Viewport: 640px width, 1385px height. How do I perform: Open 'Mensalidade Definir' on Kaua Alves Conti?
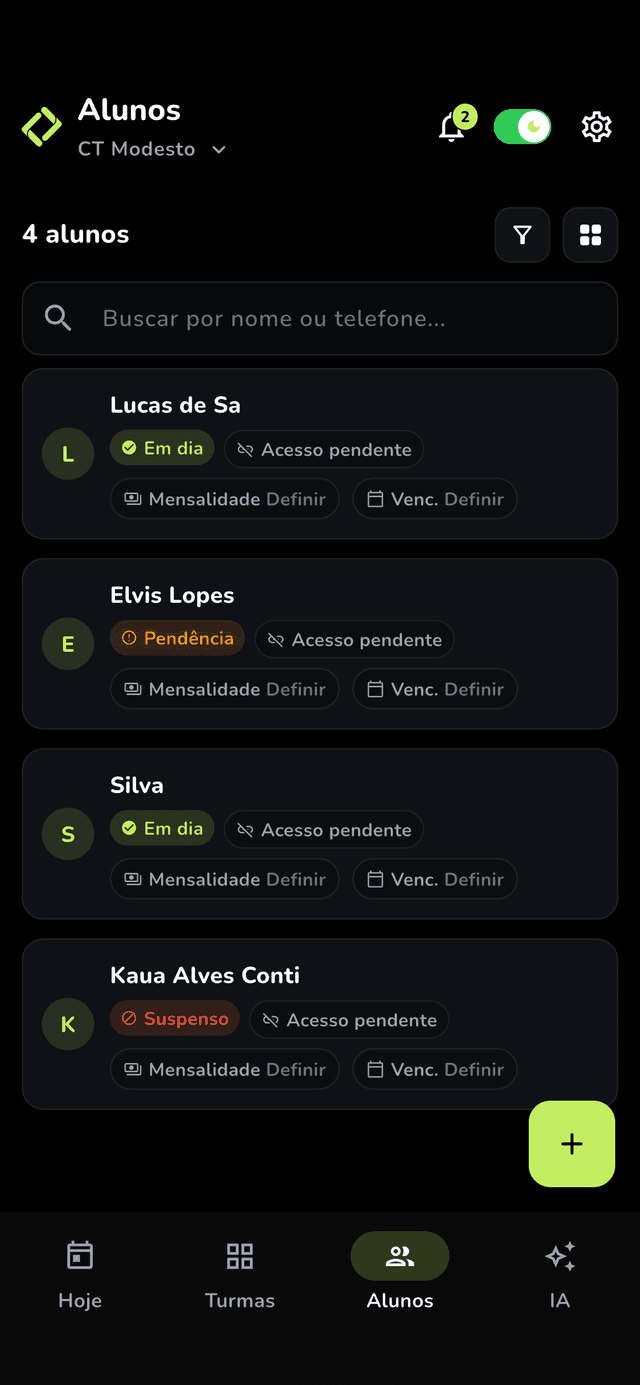224,1069
